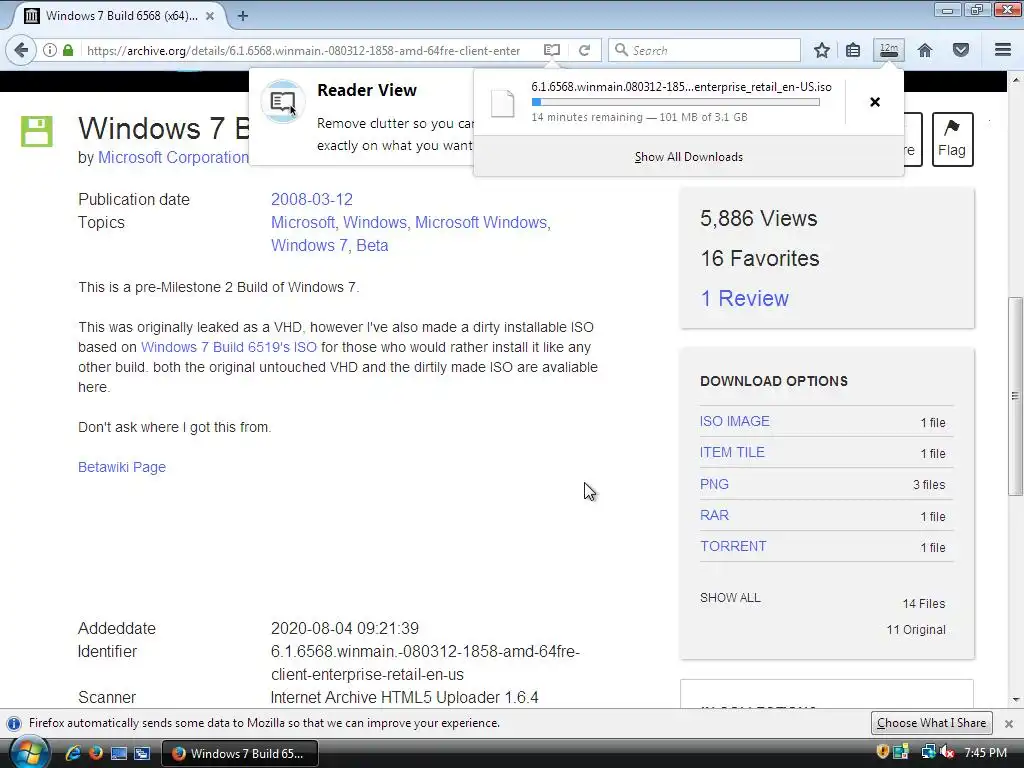Download the RAR option

pyautogui.click(x=714, y=515)
